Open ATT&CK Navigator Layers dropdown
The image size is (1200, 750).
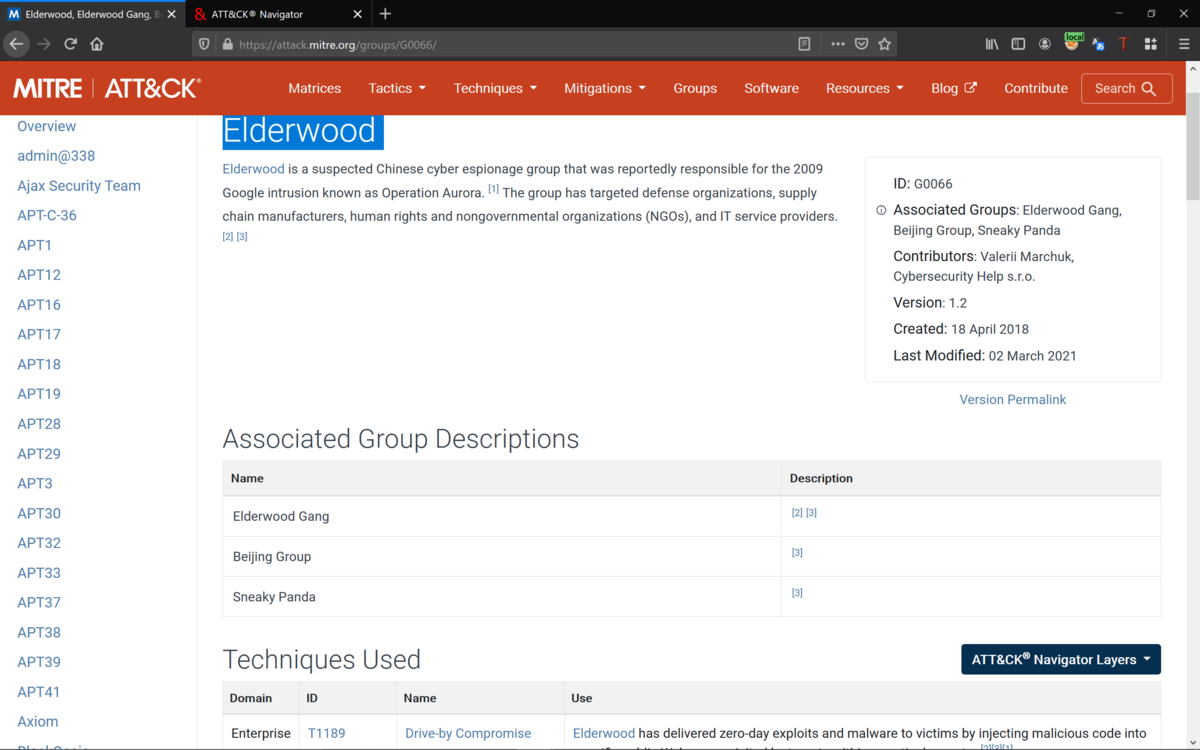coord(1061,659)
